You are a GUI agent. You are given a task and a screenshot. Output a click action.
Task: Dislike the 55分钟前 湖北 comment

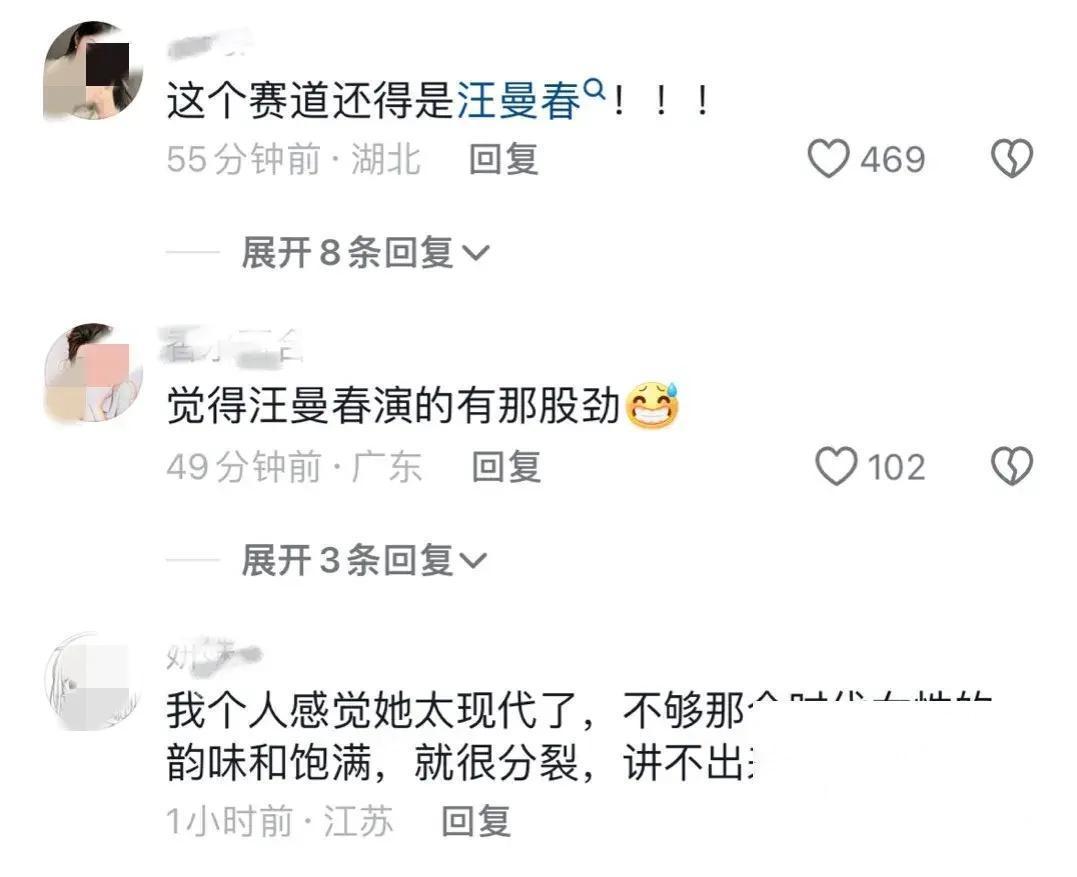coord(1012,159)
